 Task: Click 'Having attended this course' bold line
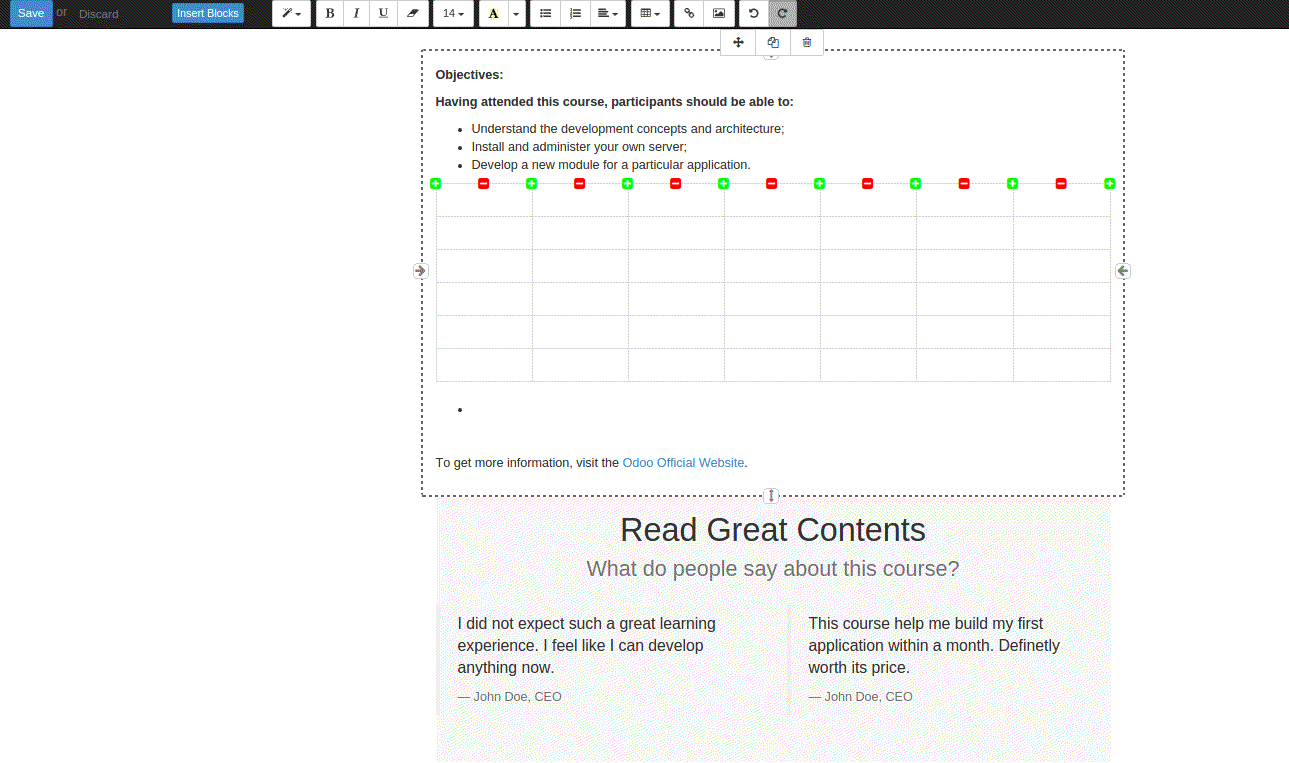(614, 102)
